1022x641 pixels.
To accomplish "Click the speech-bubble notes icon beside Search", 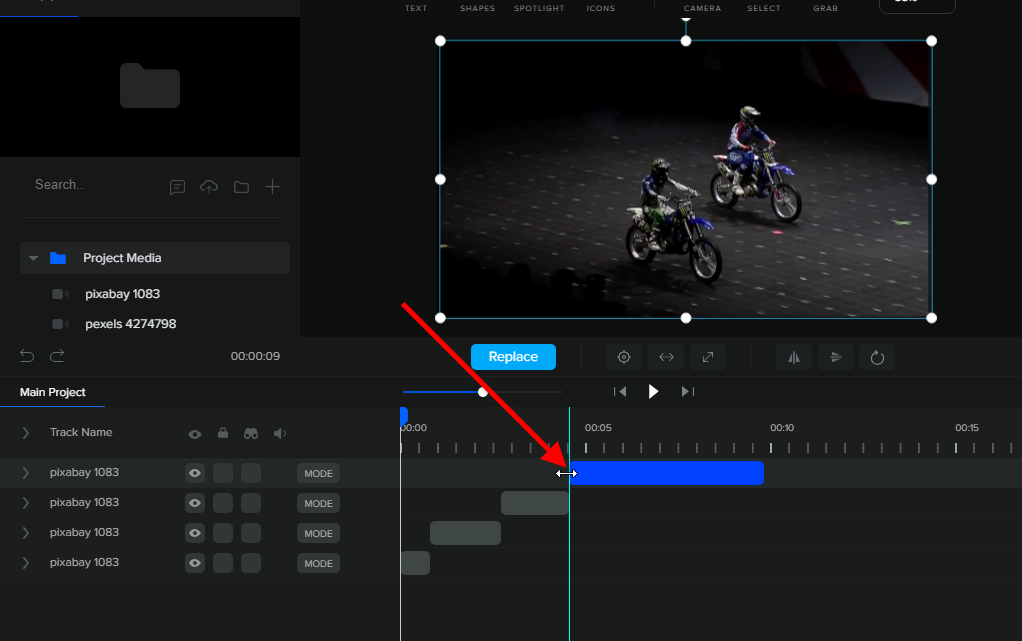I will point(177,187).
